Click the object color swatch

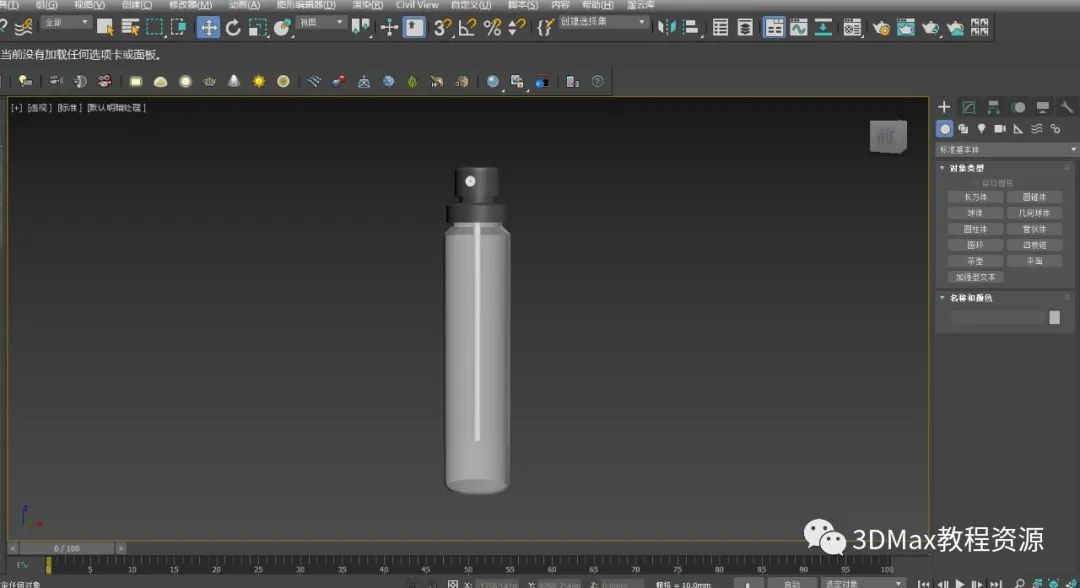[1054, 317]
